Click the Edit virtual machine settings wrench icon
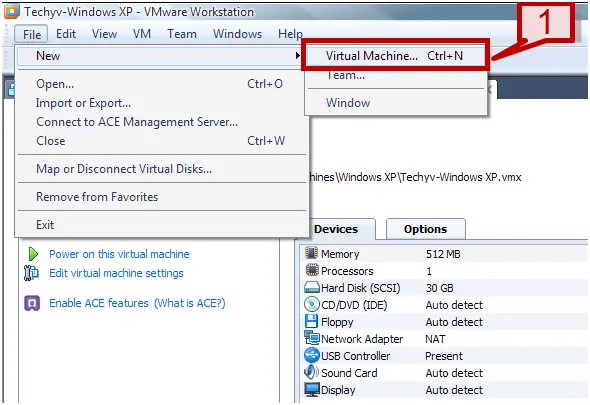The width and height of the screenshot is (590, 405). coord(31,273)
